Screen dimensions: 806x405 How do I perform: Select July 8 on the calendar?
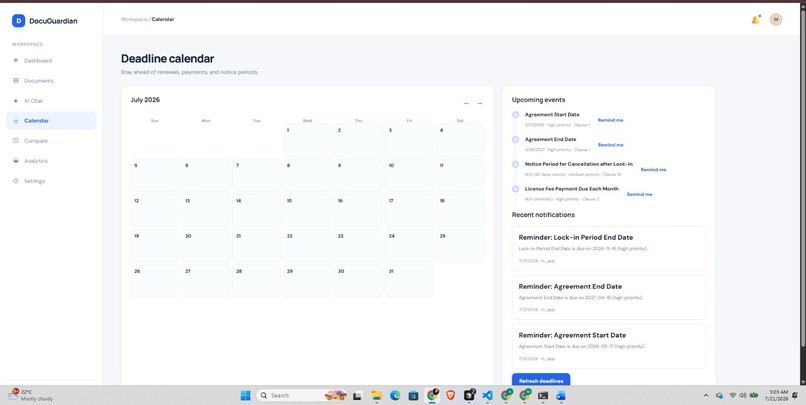(x=307, y=175)
